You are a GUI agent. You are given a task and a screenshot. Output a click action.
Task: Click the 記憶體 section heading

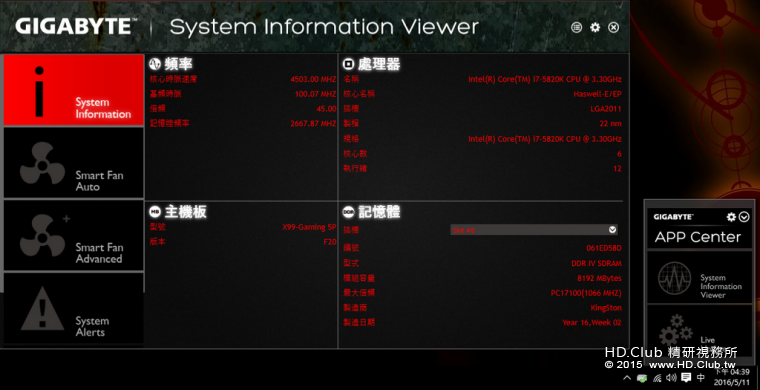(x=379, y=212)
